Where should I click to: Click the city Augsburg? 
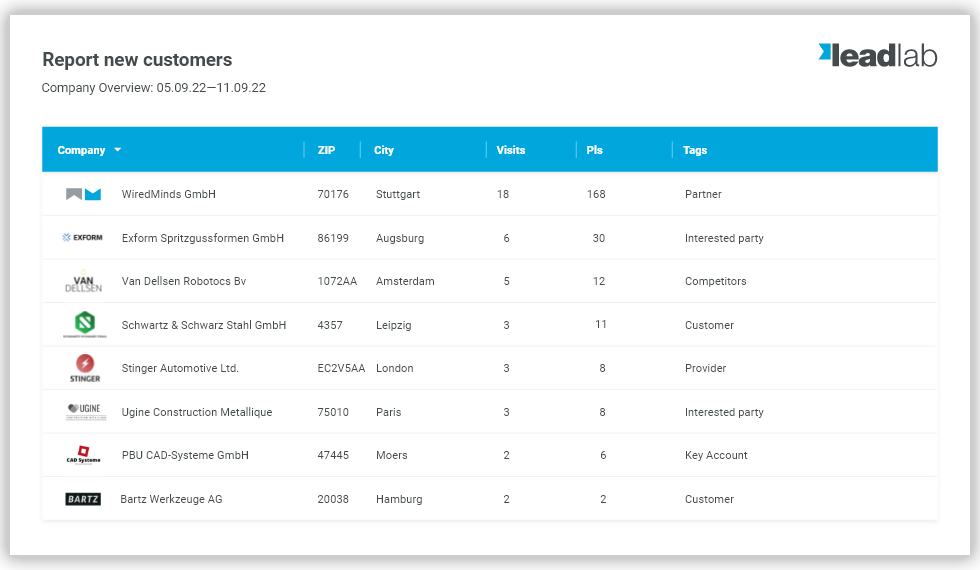click(400, 238)
